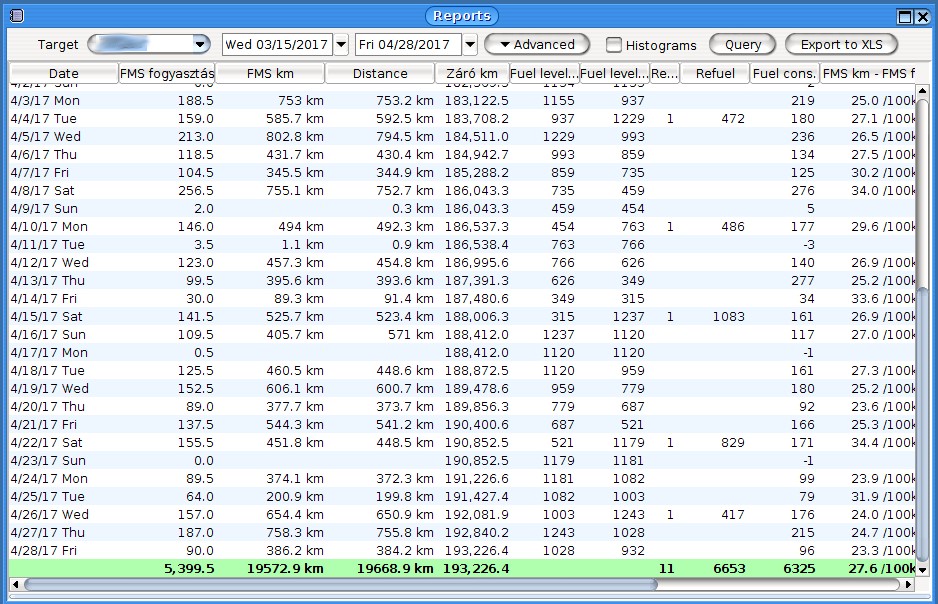This screenshot has height=604, width=938.
Task: Click Export to XLS button
Action: pyautogui.click(x=841, y=45)
